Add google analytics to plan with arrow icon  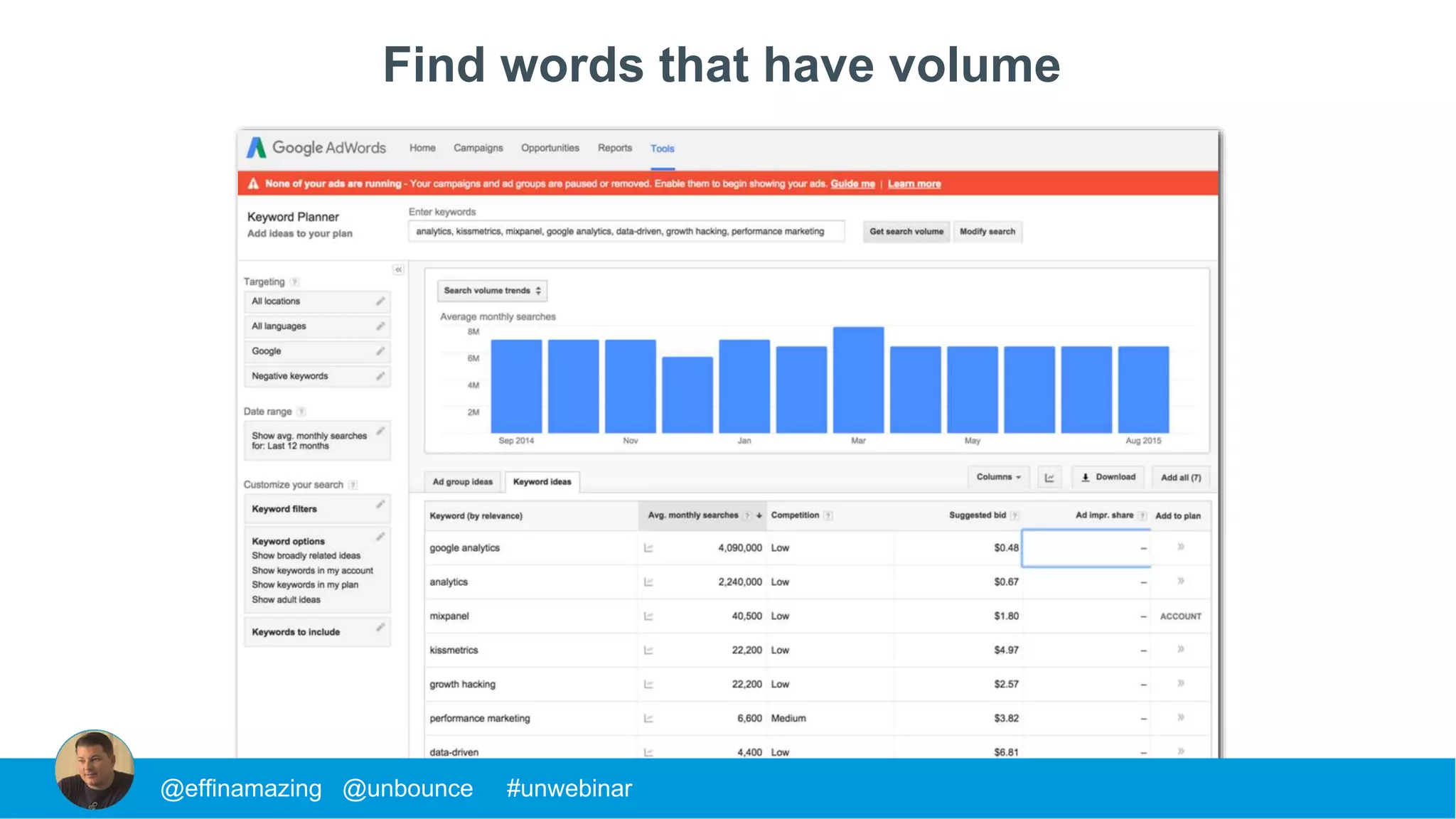pos(1181,547)
